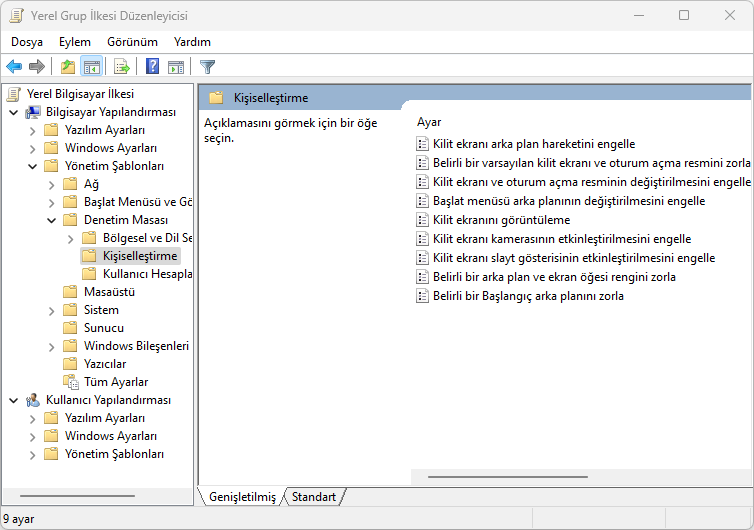The height and width of the screenshot is (530, 754).
Task: Select Tüm Ayarlar tree item
Action: click(116, 382)
